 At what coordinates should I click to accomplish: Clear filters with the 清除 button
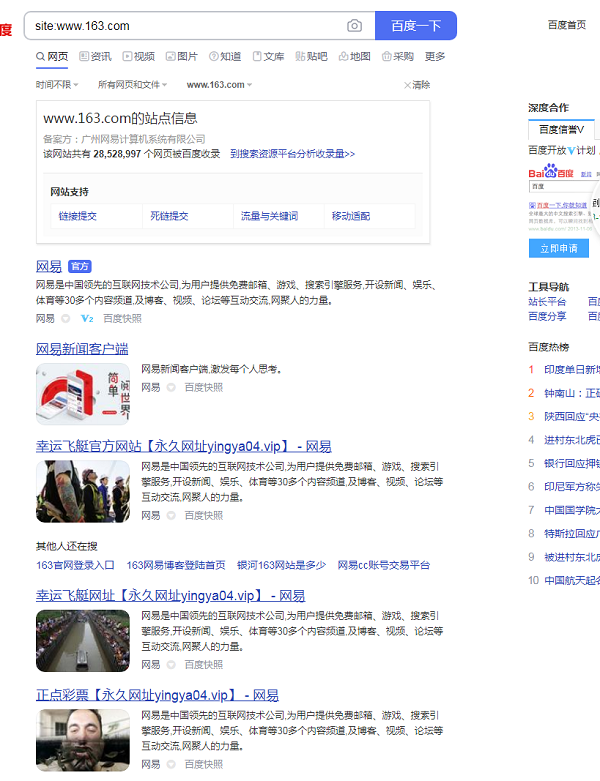(x=417, y=85)
